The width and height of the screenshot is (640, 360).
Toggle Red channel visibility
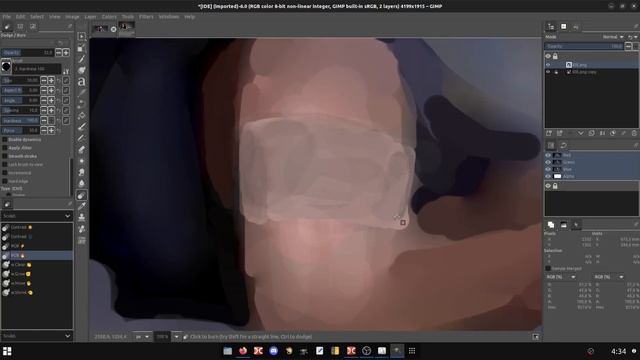point(548,155)
